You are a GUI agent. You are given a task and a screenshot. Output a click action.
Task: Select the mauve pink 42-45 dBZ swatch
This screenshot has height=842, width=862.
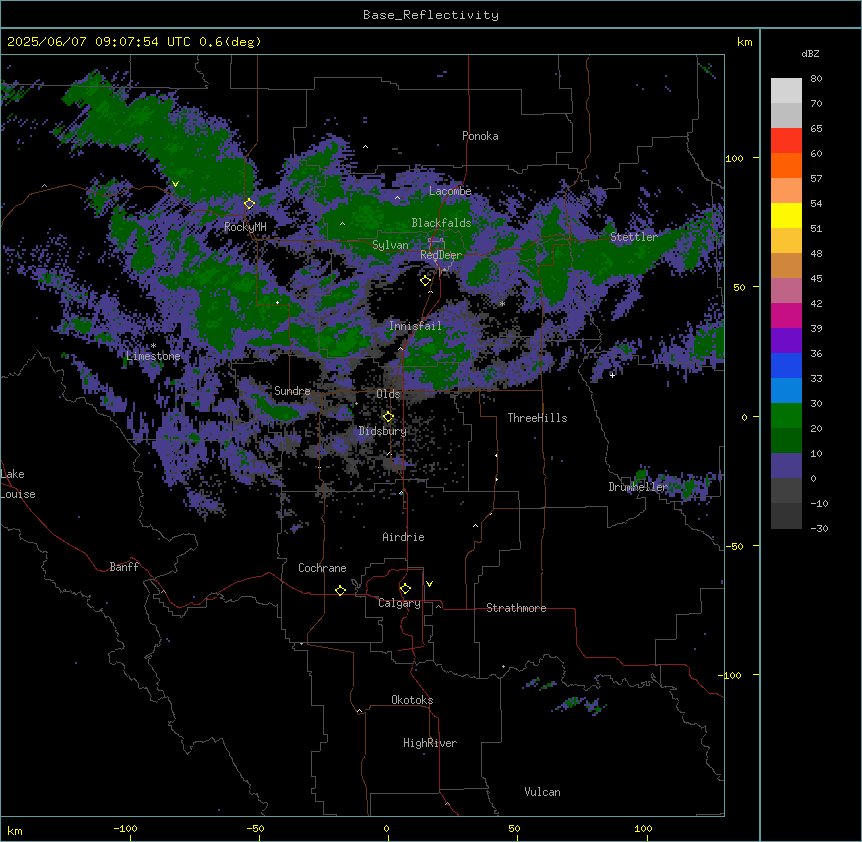pos(786,291)
